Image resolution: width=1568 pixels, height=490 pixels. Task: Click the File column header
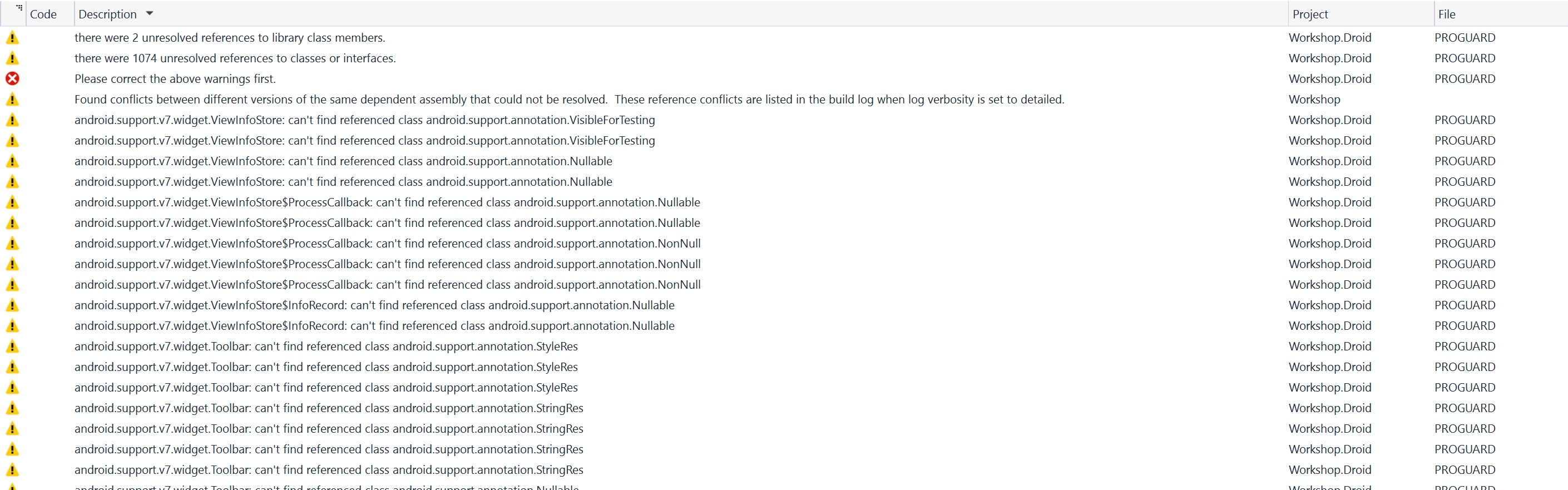click(1447, 14)
